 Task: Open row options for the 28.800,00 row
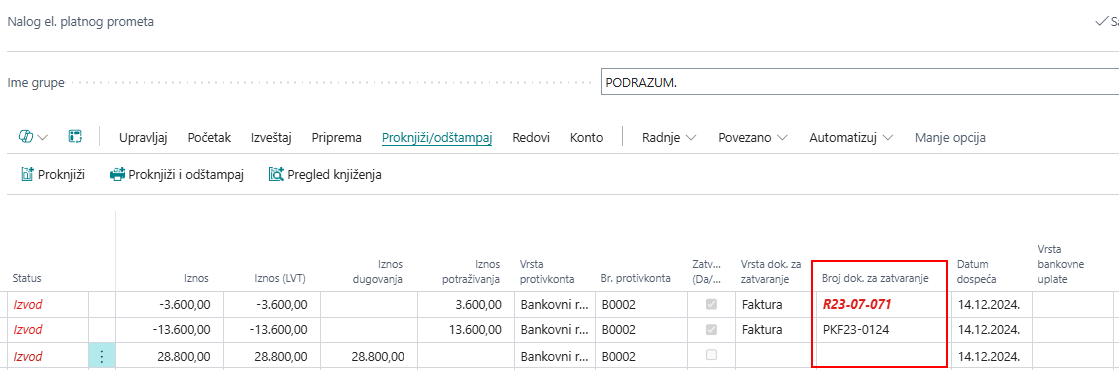[x=102, y=356]
